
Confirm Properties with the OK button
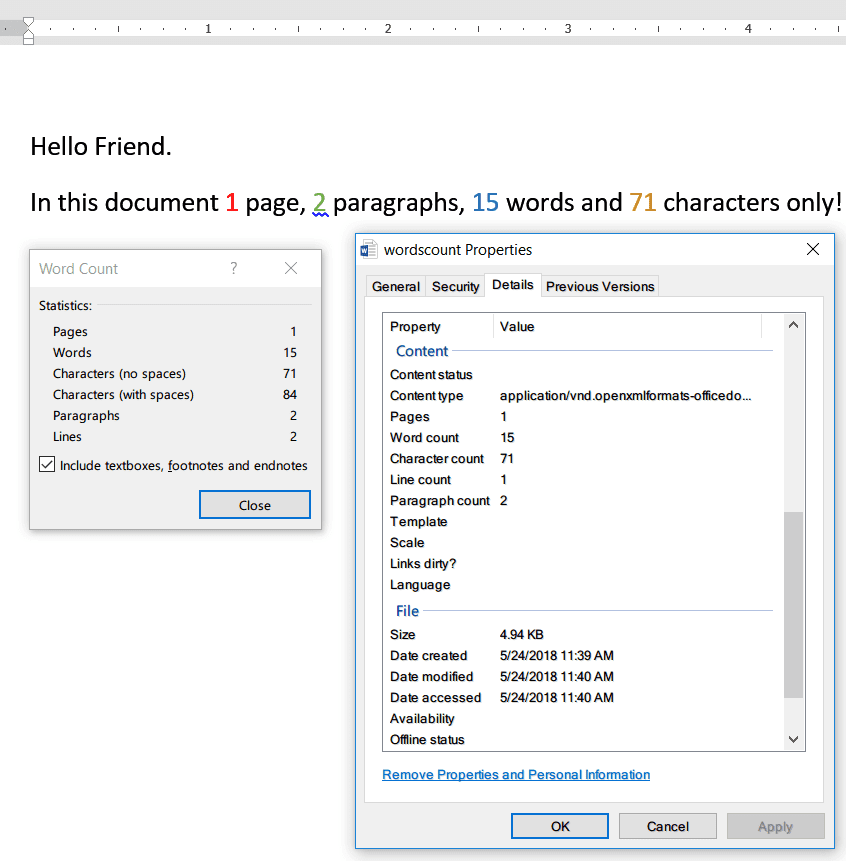(559, 826)
